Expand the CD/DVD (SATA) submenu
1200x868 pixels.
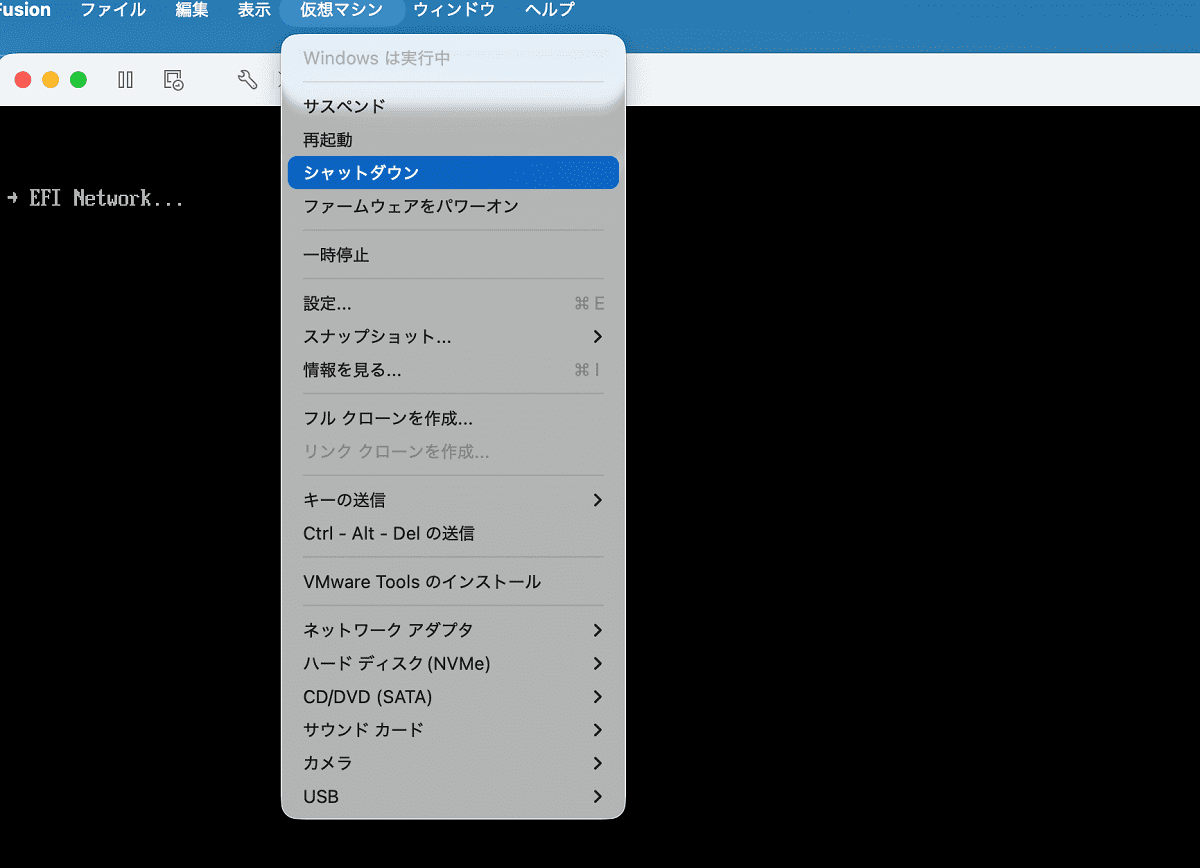click(x=453, y=696)
